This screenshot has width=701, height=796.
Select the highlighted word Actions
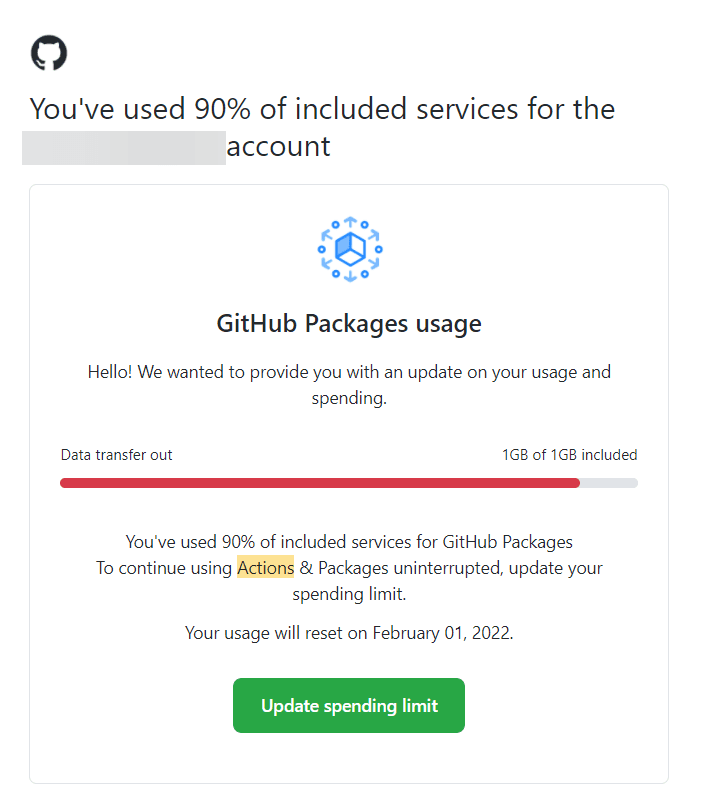265,568
